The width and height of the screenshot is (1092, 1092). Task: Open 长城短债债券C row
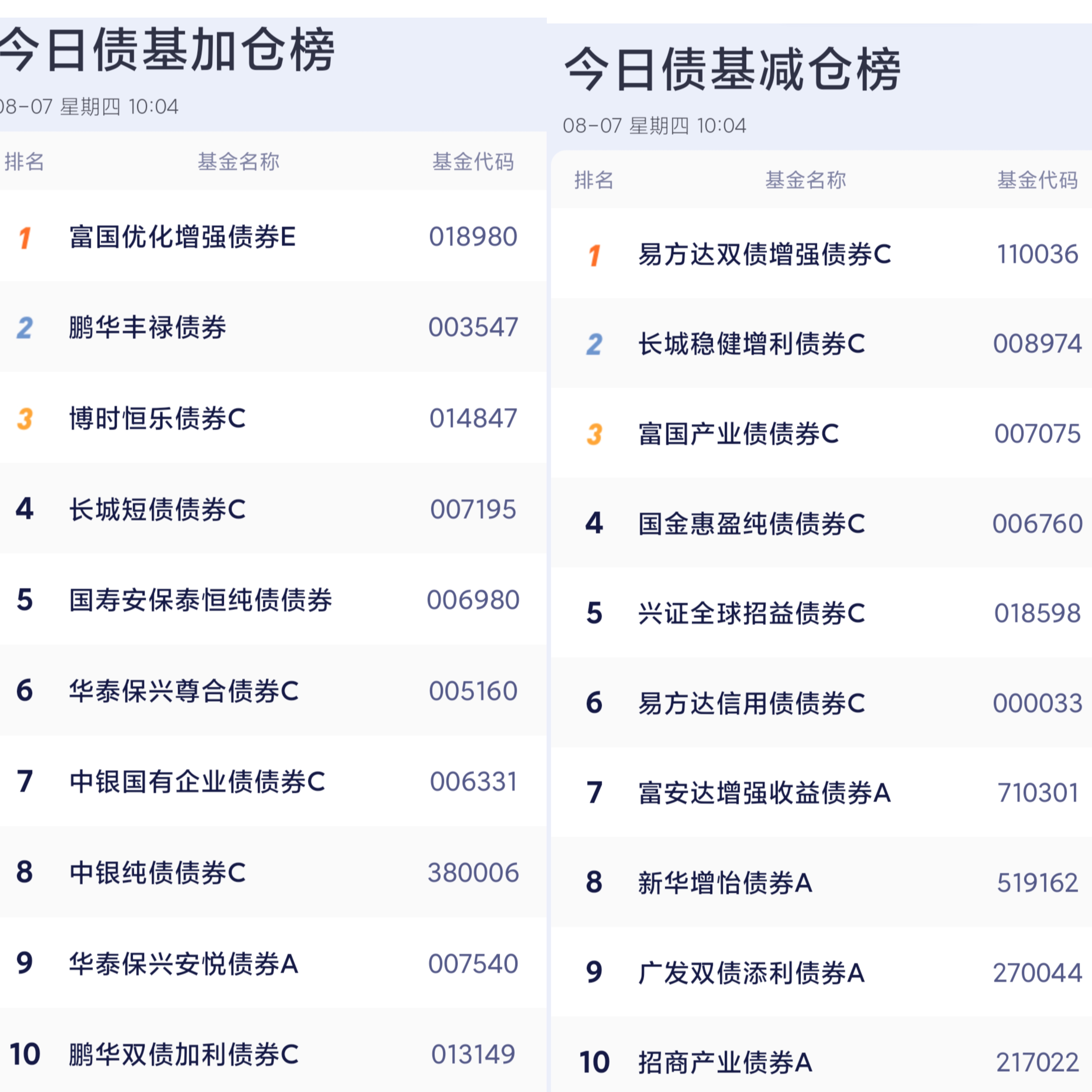click(273, 509)
